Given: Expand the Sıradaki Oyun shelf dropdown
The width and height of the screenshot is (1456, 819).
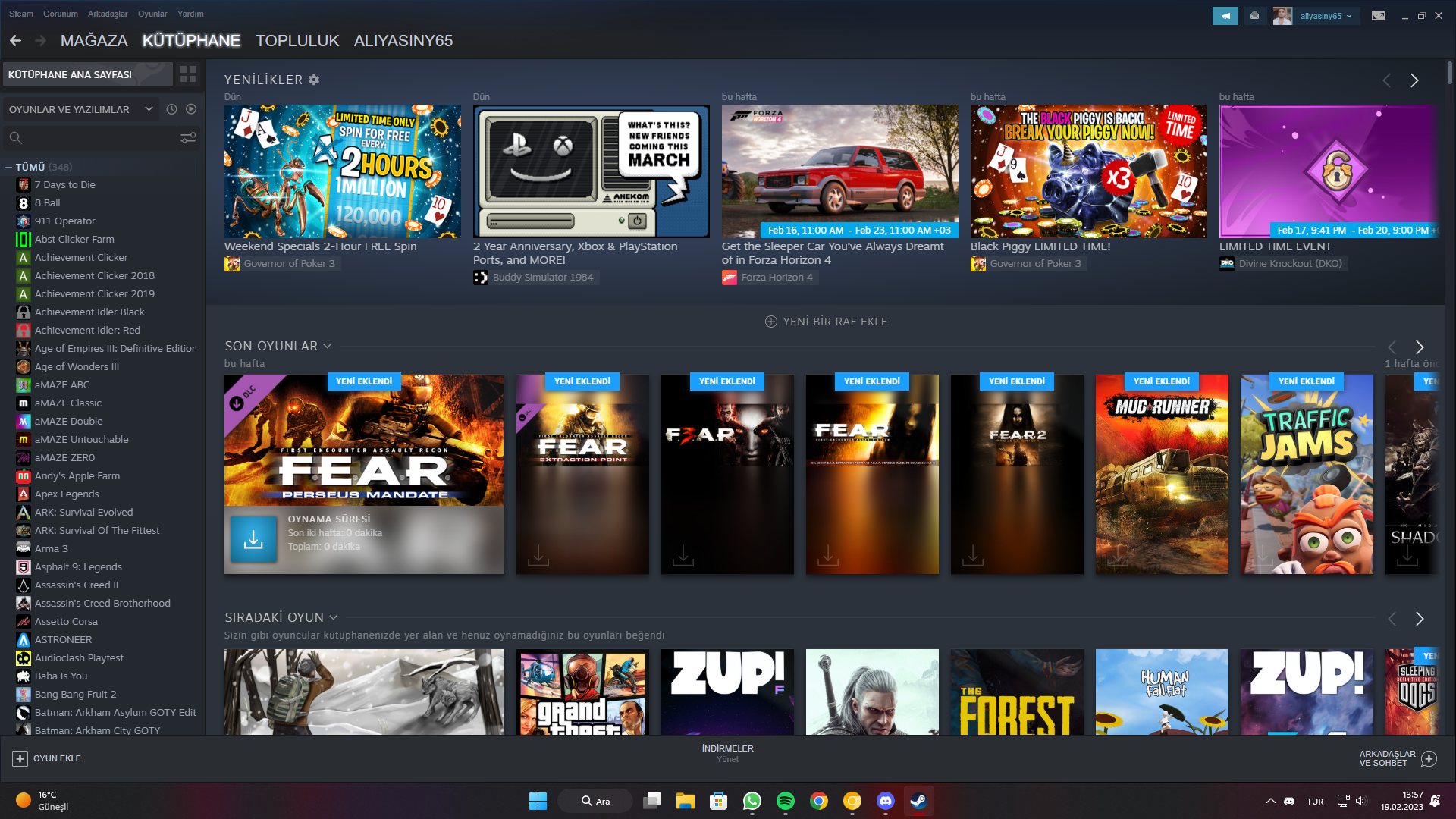Looking at the screenshot, I should [x=334, y=617].
